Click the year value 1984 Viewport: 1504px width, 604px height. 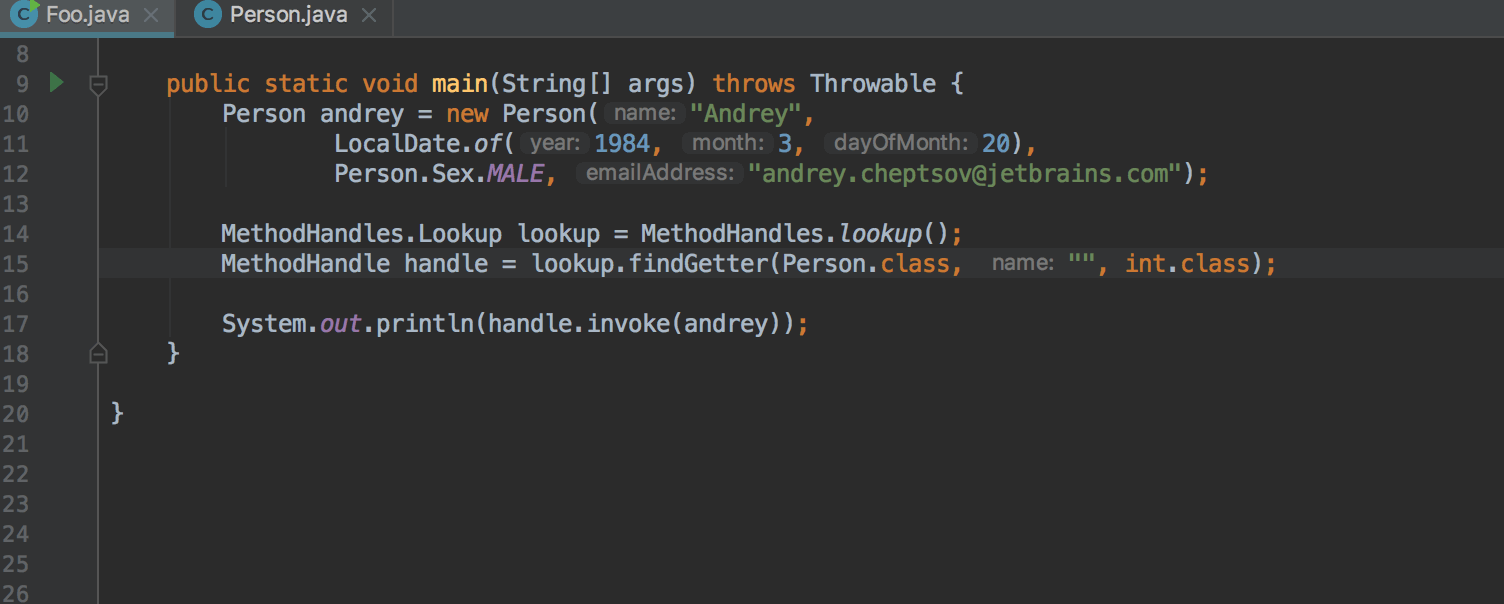[622, 143]
